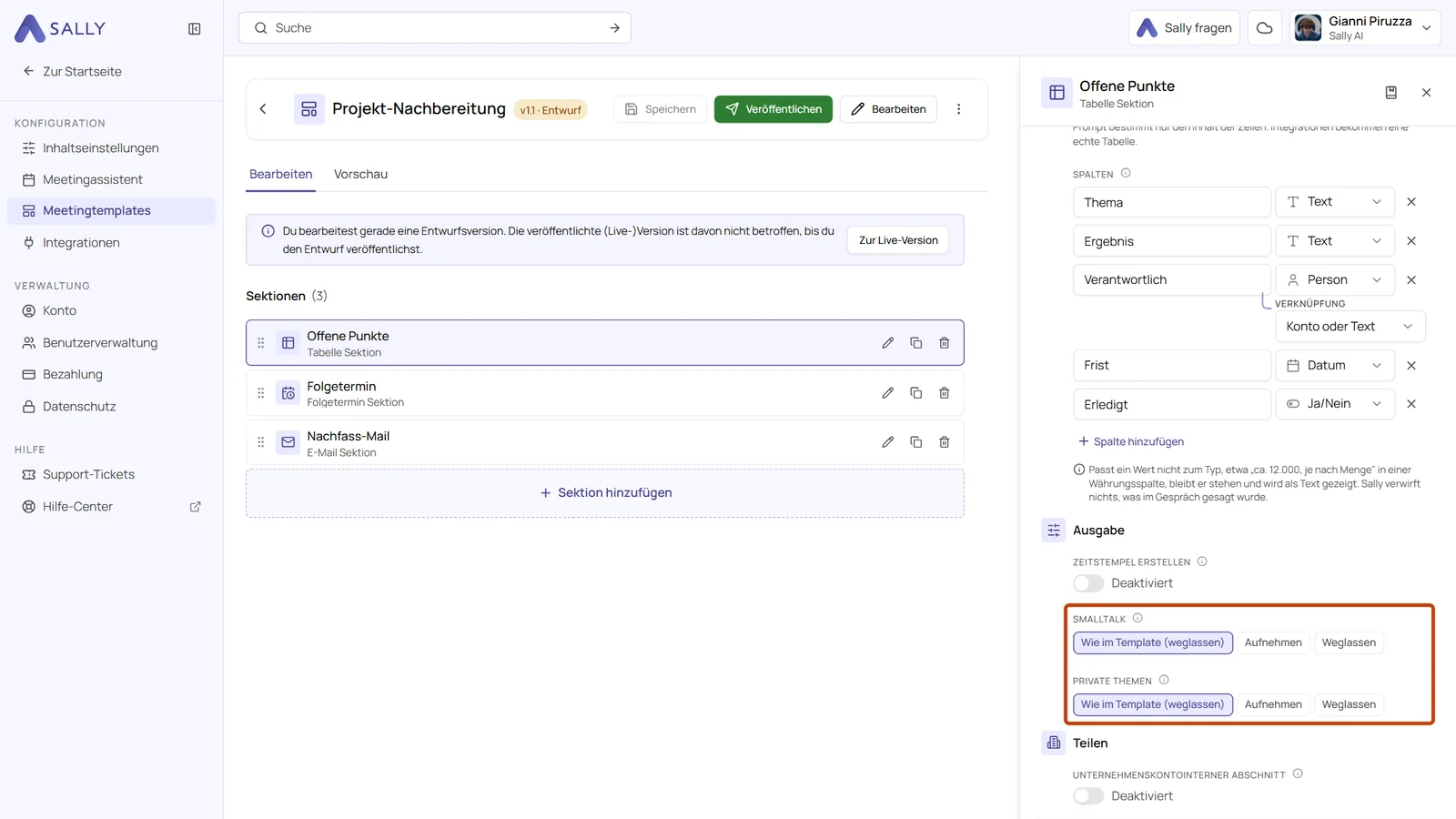Open the Person type dropdown for Verantwortlich
The image size is (1456, 819).
point(1335,279)
